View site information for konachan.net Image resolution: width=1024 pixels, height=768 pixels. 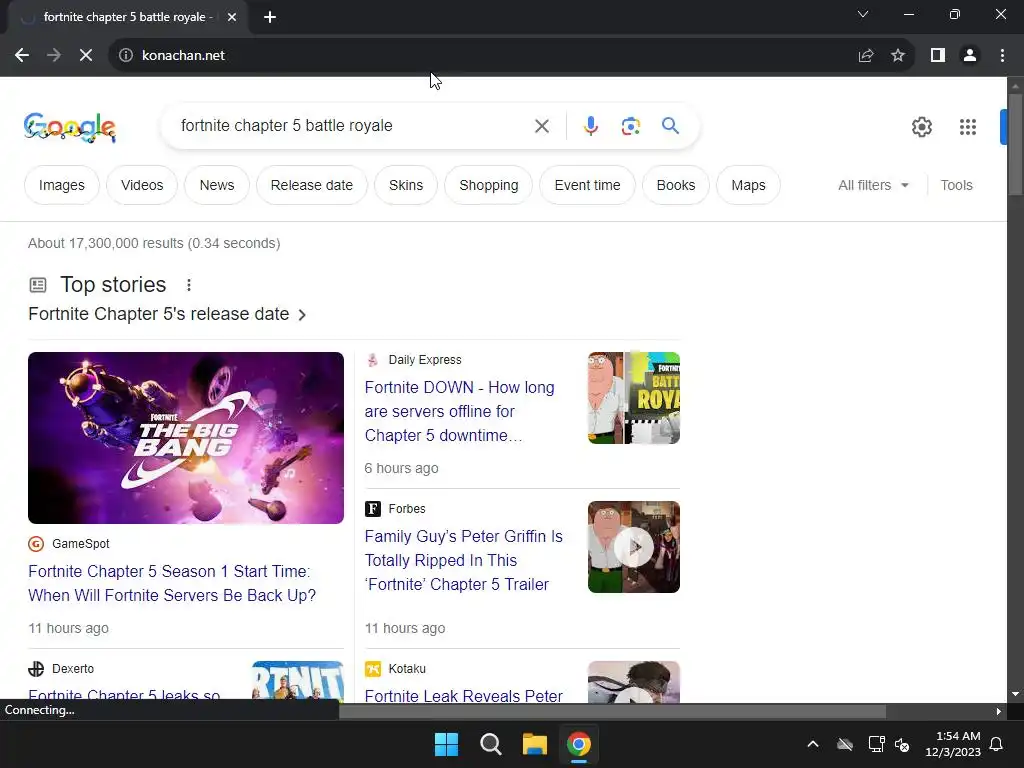(125, 56)
